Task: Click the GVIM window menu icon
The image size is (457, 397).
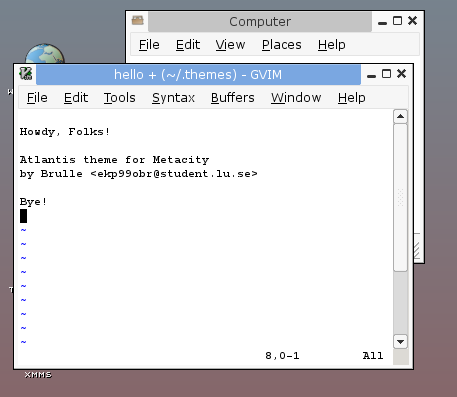Action: (x=26, y=74)
